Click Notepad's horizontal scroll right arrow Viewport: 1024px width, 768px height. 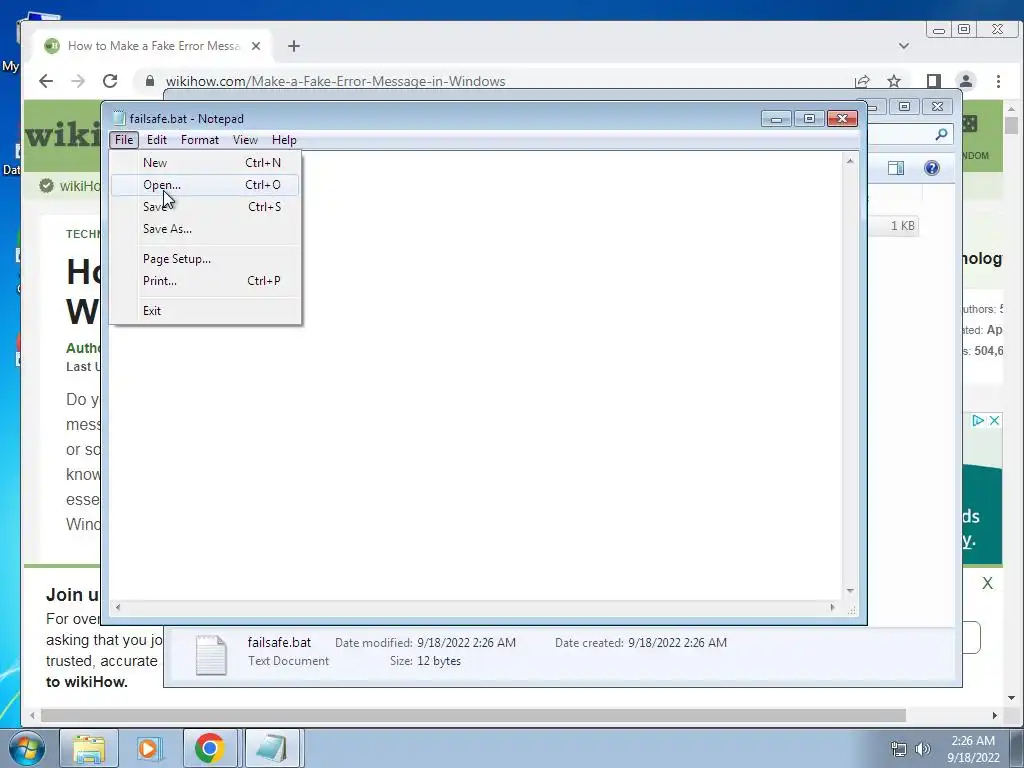pos(832,607)
